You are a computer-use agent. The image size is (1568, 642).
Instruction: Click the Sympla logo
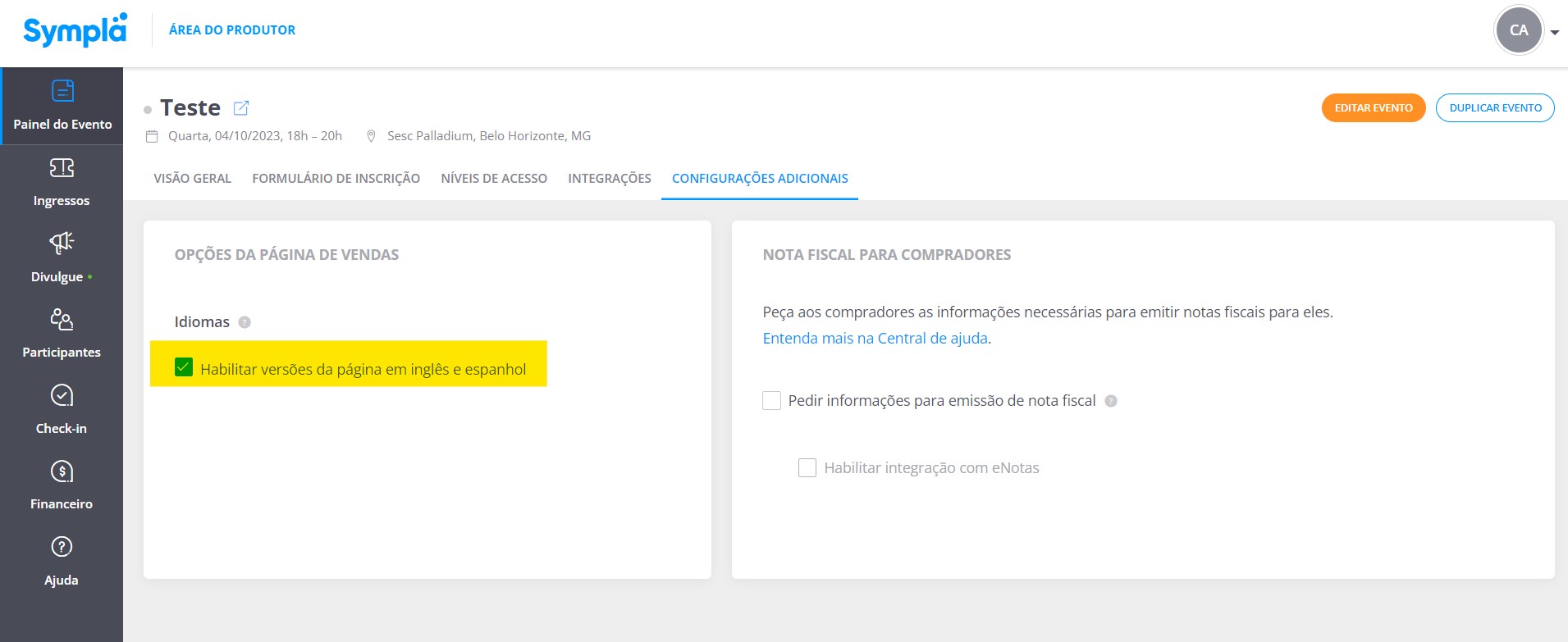tap(75, 30)
